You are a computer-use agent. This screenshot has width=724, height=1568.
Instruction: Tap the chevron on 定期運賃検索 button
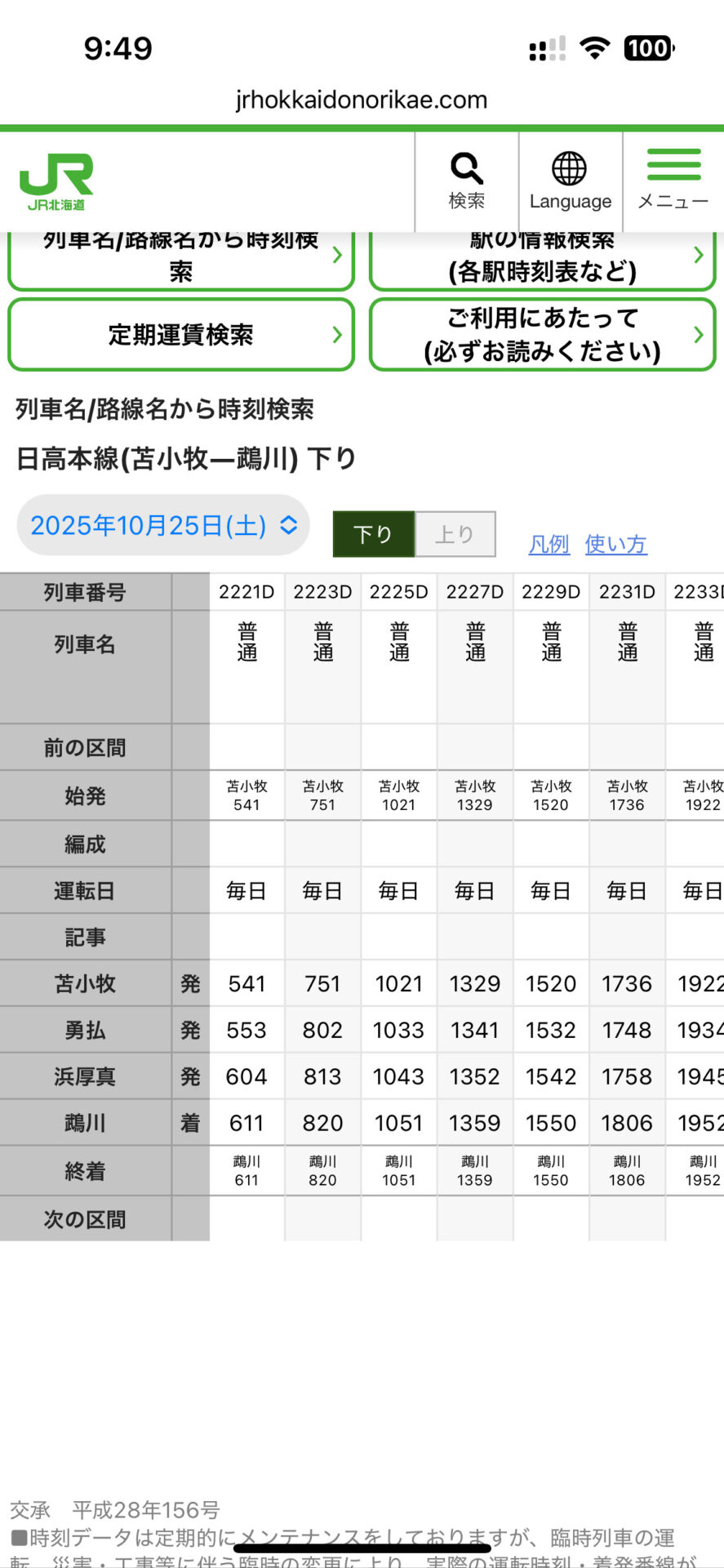pyautogui.click(x=336, y=334)
